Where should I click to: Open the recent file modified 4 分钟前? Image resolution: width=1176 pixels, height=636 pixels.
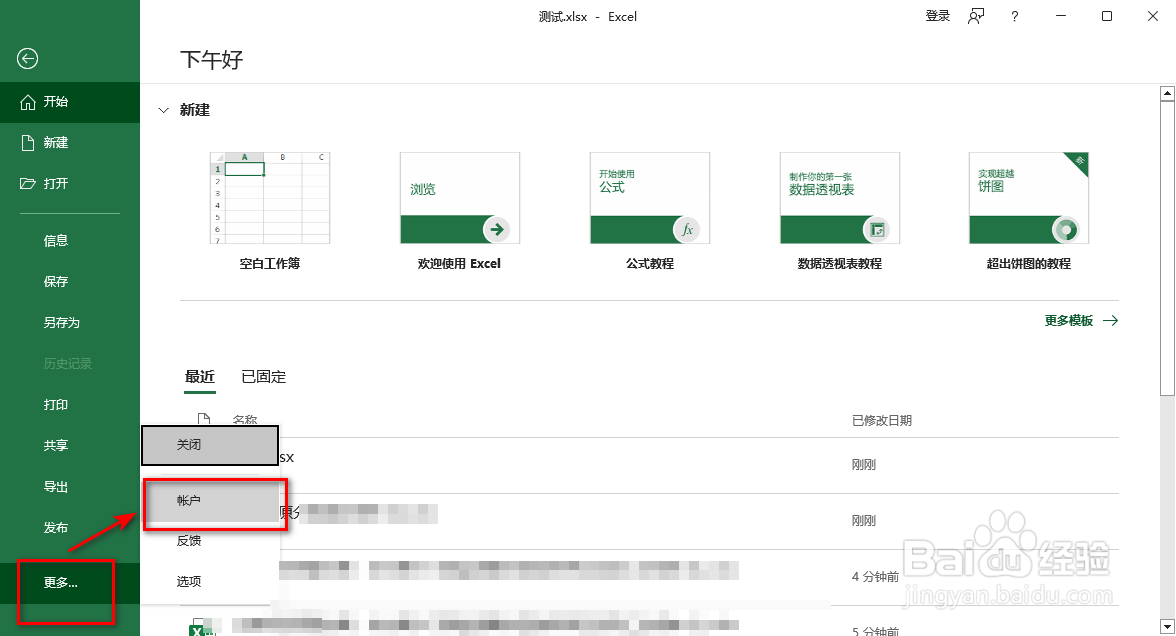point(650,577)
